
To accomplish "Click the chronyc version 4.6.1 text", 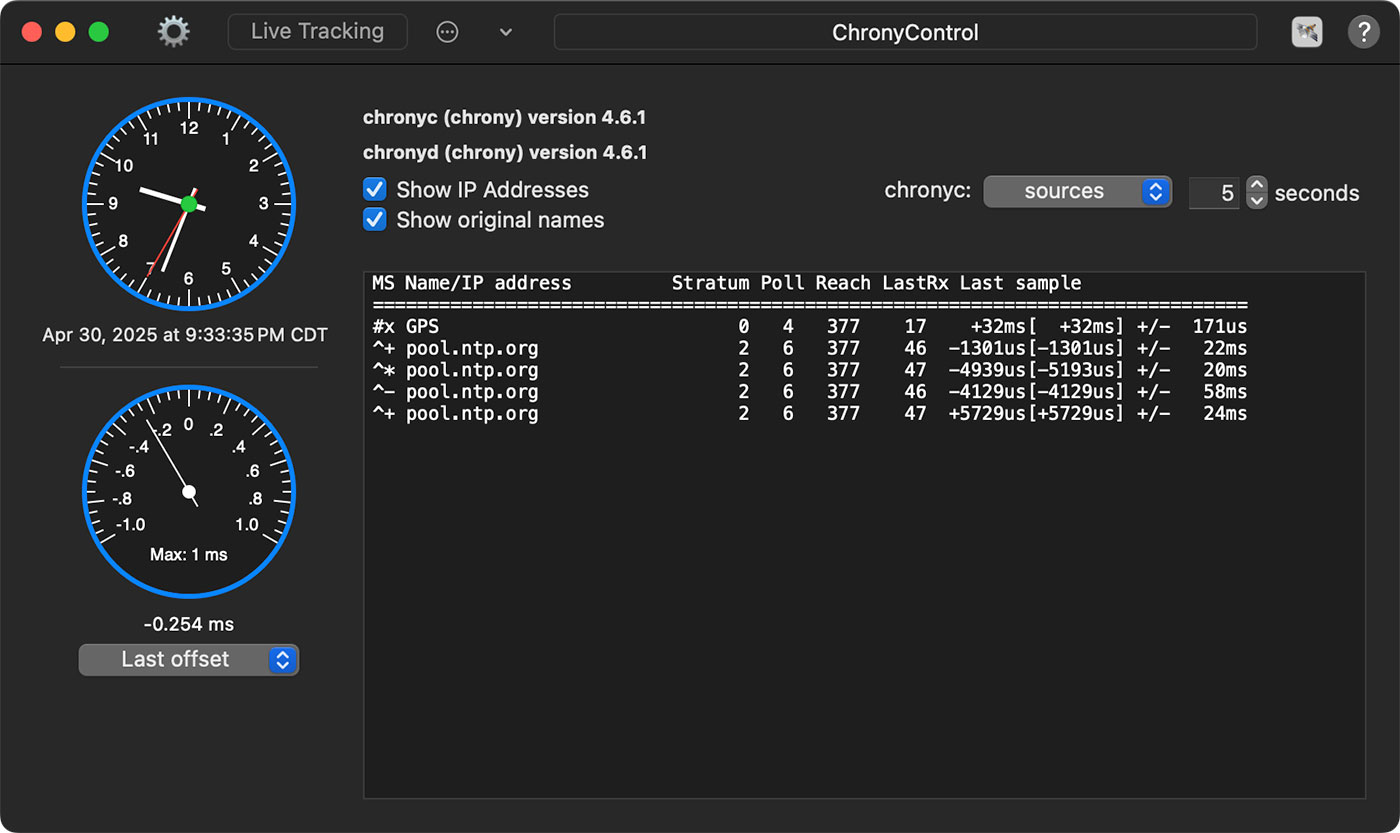I will pos(504,118).
